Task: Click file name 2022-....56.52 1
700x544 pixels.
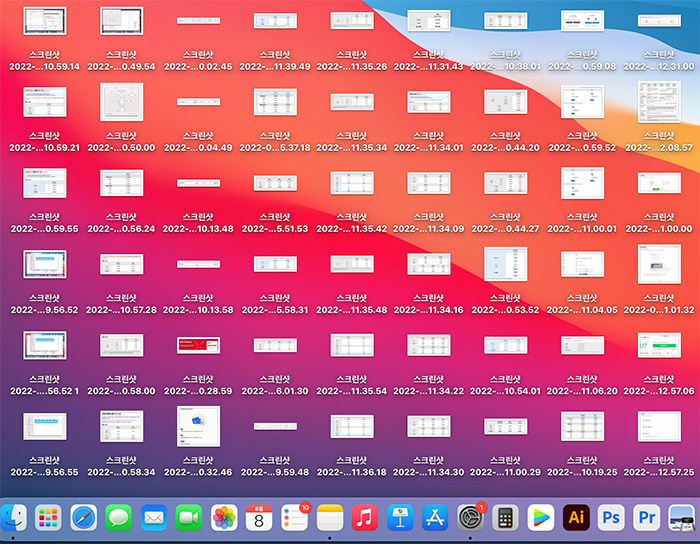Action: click(45, 391)
